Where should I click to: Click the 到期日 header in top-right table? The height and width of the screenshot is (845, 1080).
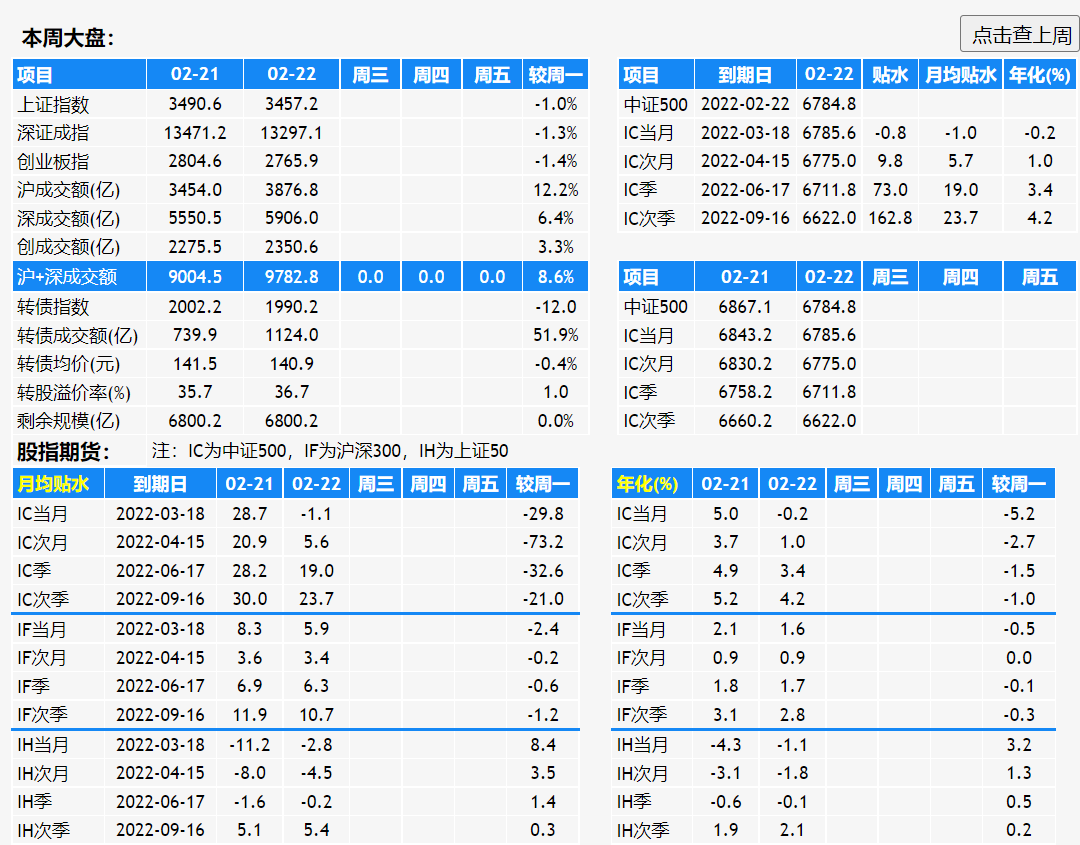pyautogui.click(x=745, y=74)
